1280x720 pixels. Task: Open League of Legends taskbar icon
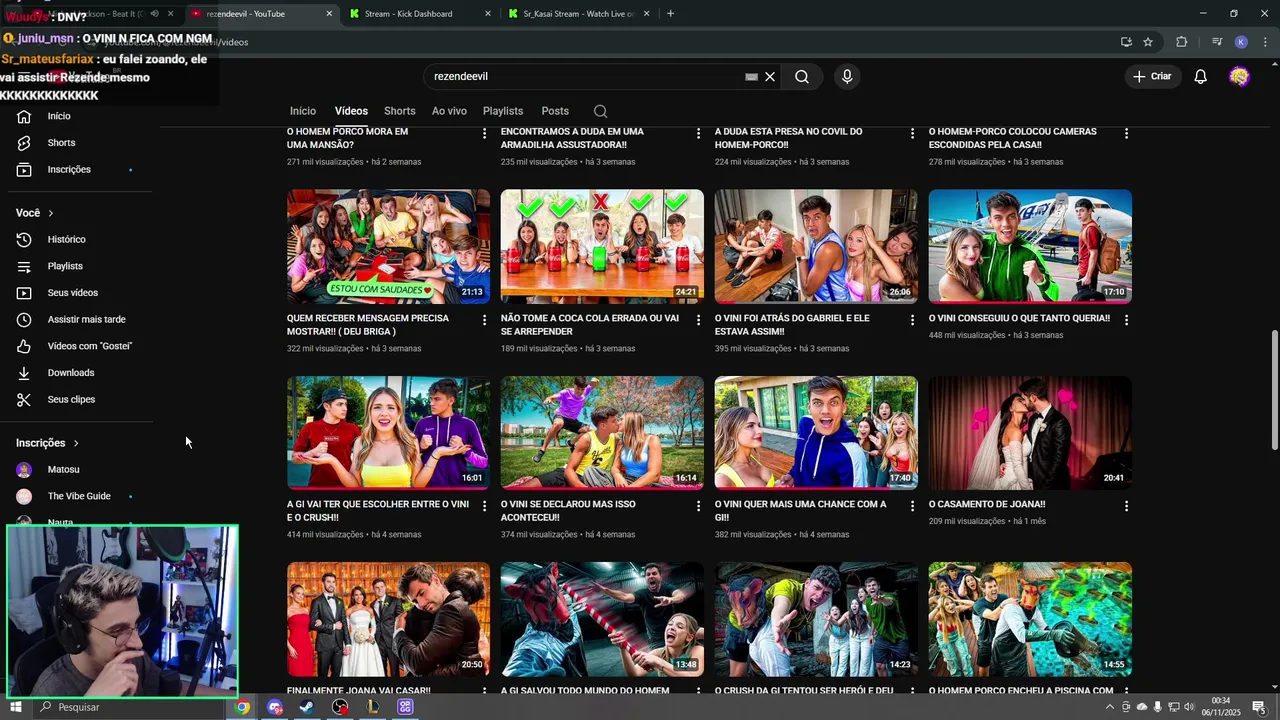(x=373, y=707)
